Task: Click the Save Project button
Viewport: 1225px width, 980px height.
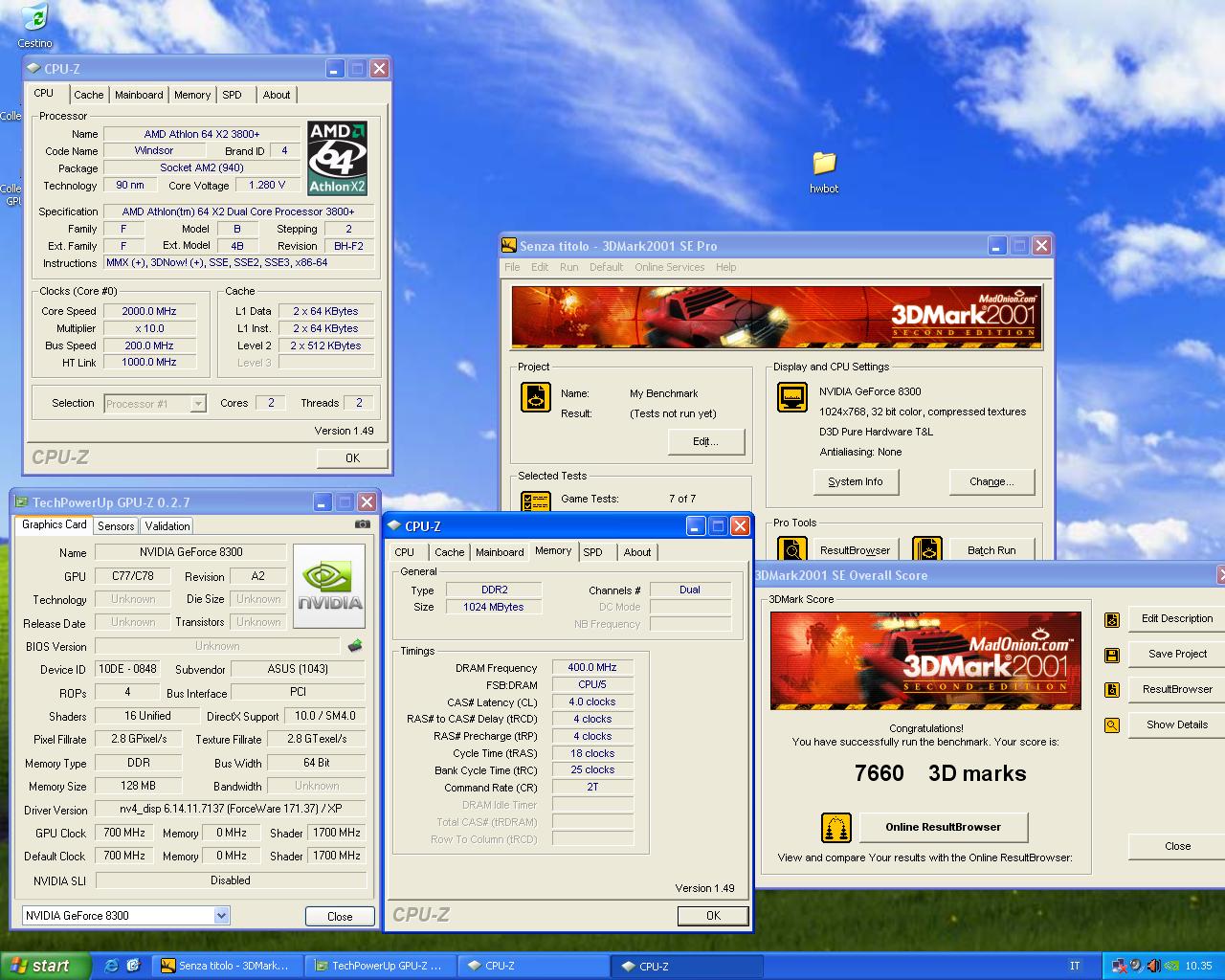Action: click(1177, 654)
